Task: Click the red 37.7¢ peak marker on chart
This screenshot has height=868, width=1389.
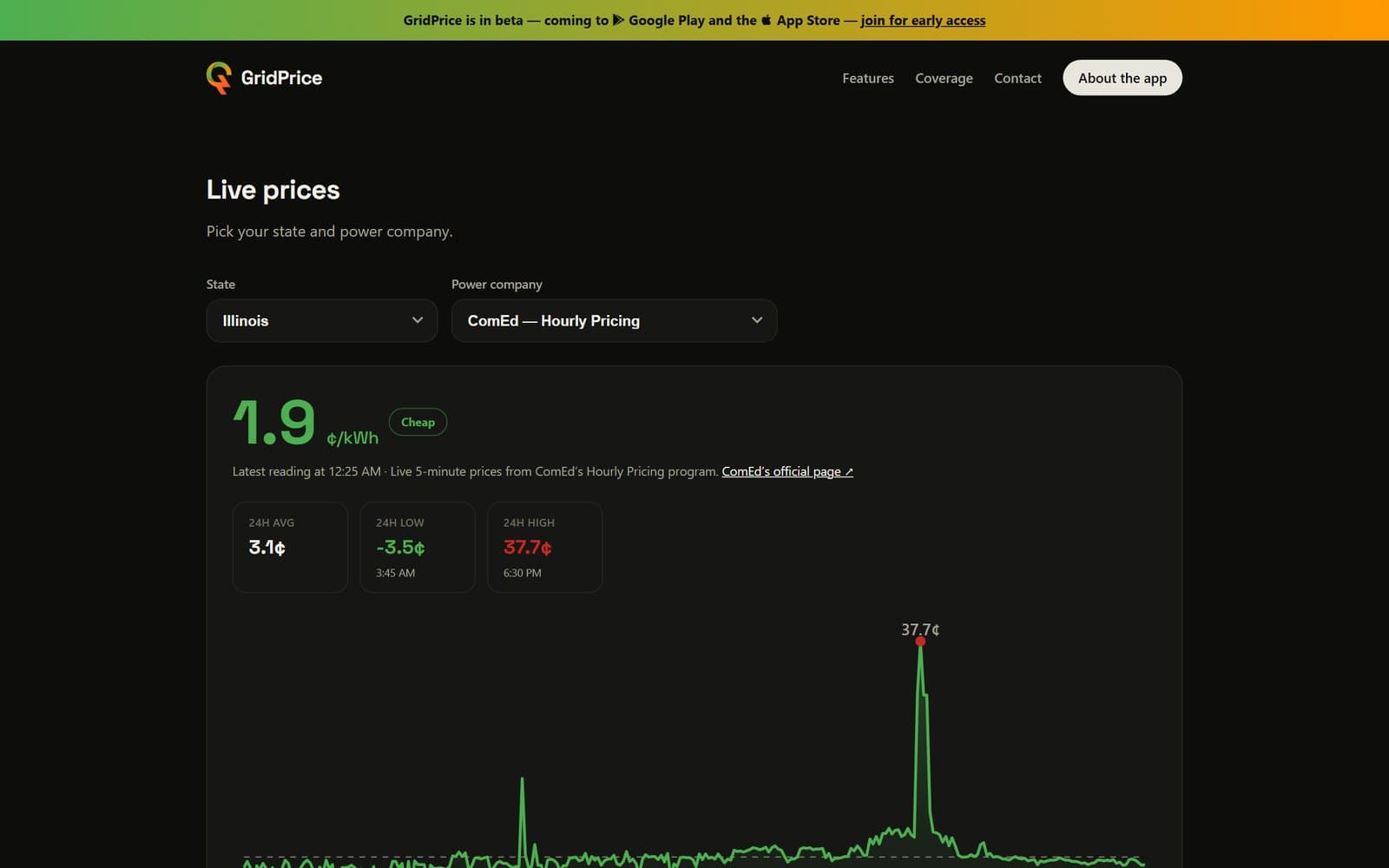Action: pos(920,641)
